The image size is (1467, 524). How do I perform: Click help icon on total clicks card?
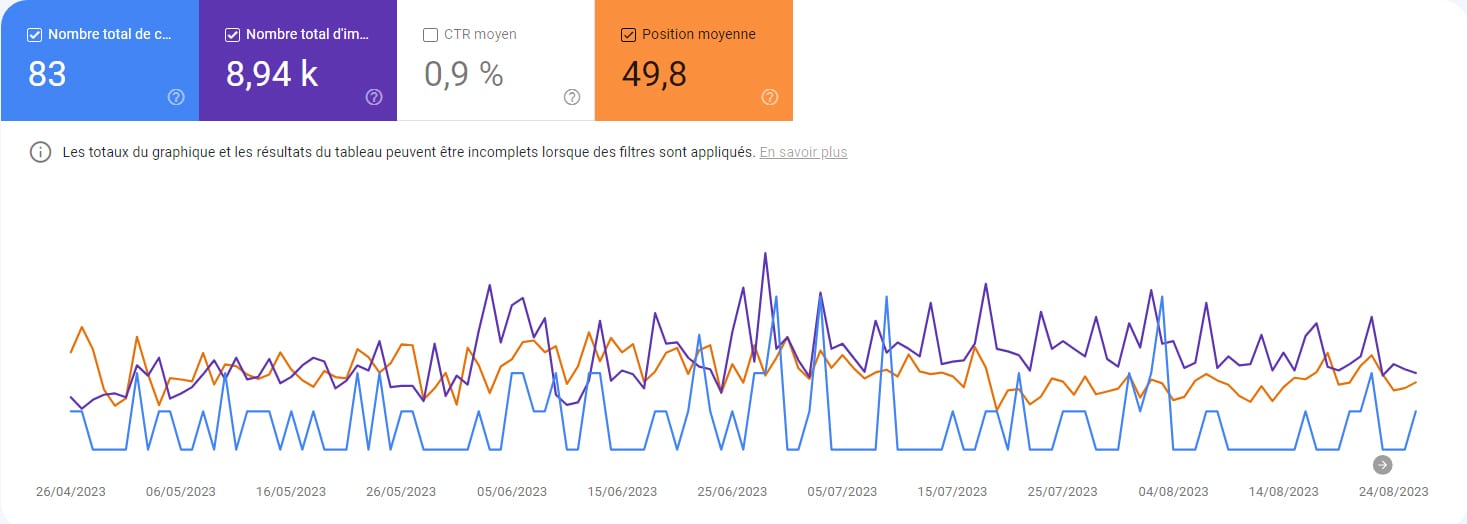click(176, 97)
